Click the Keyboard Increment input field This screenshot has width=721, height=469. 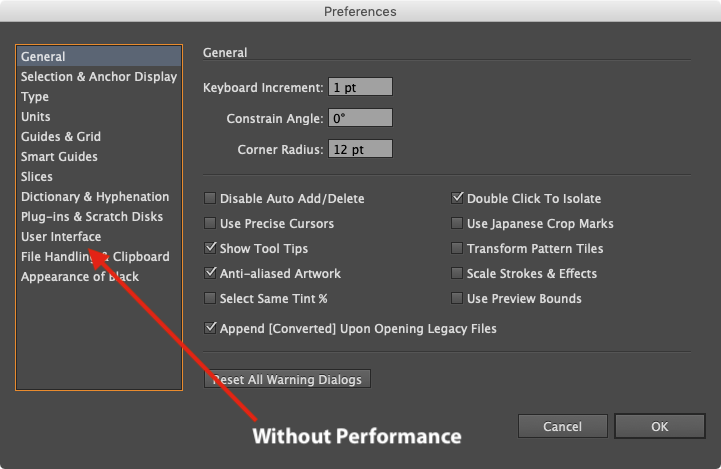tap(360, 87)
